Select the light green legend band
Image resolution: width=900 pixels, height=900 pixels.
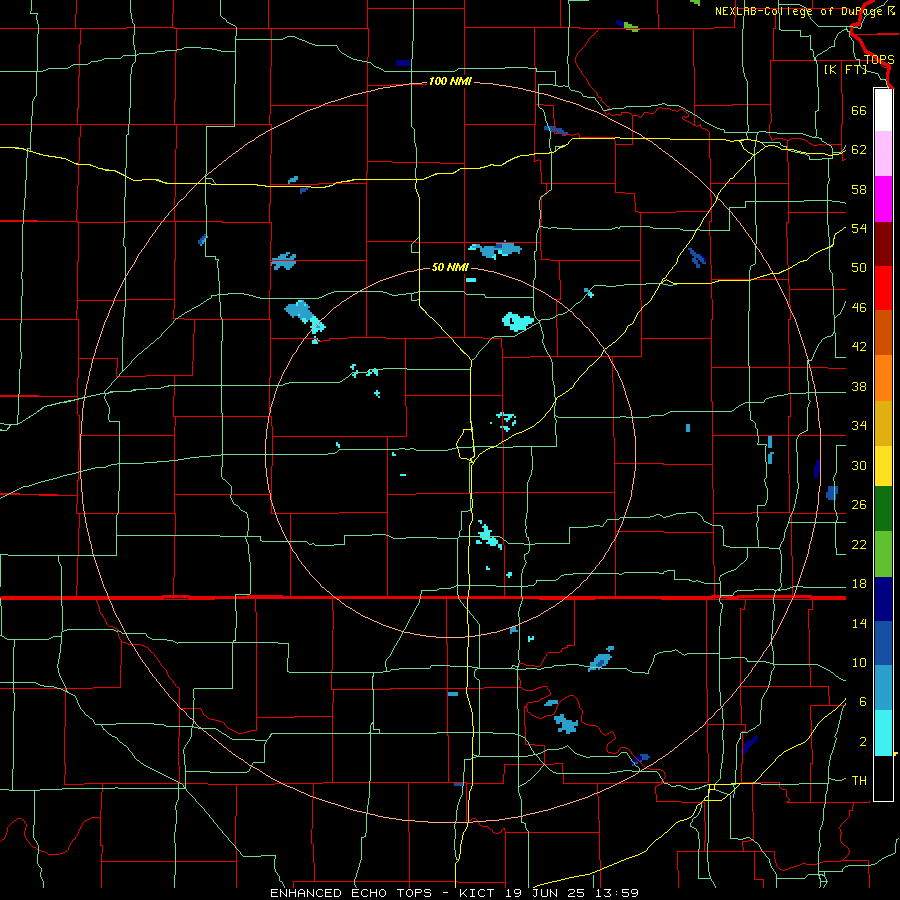point(883,554)
